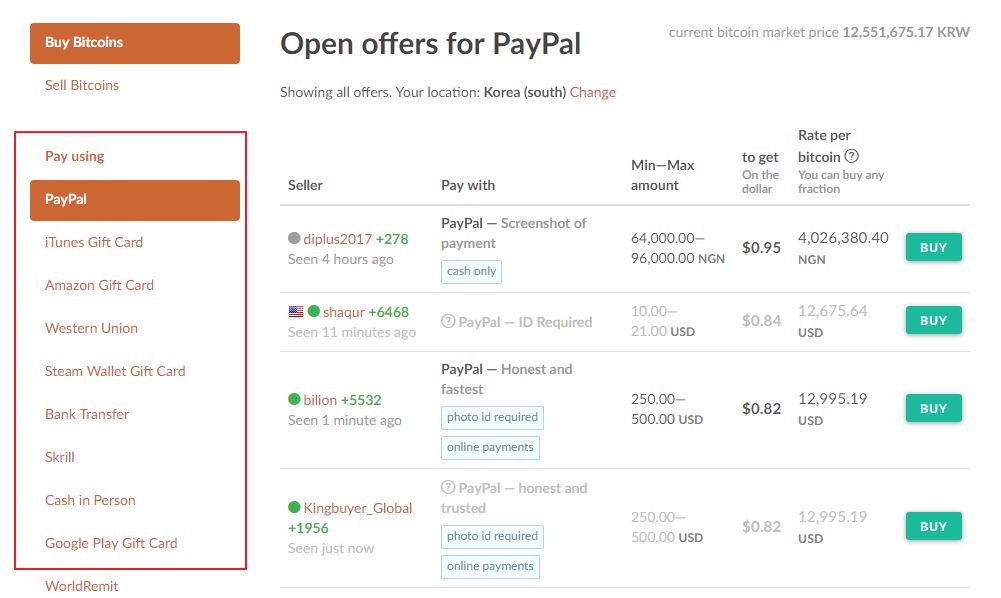Image resolution: width=1001 pixels, height=598 pixels.
Task: Open the Sell Bitcoins link
Action: click(82, 85)
